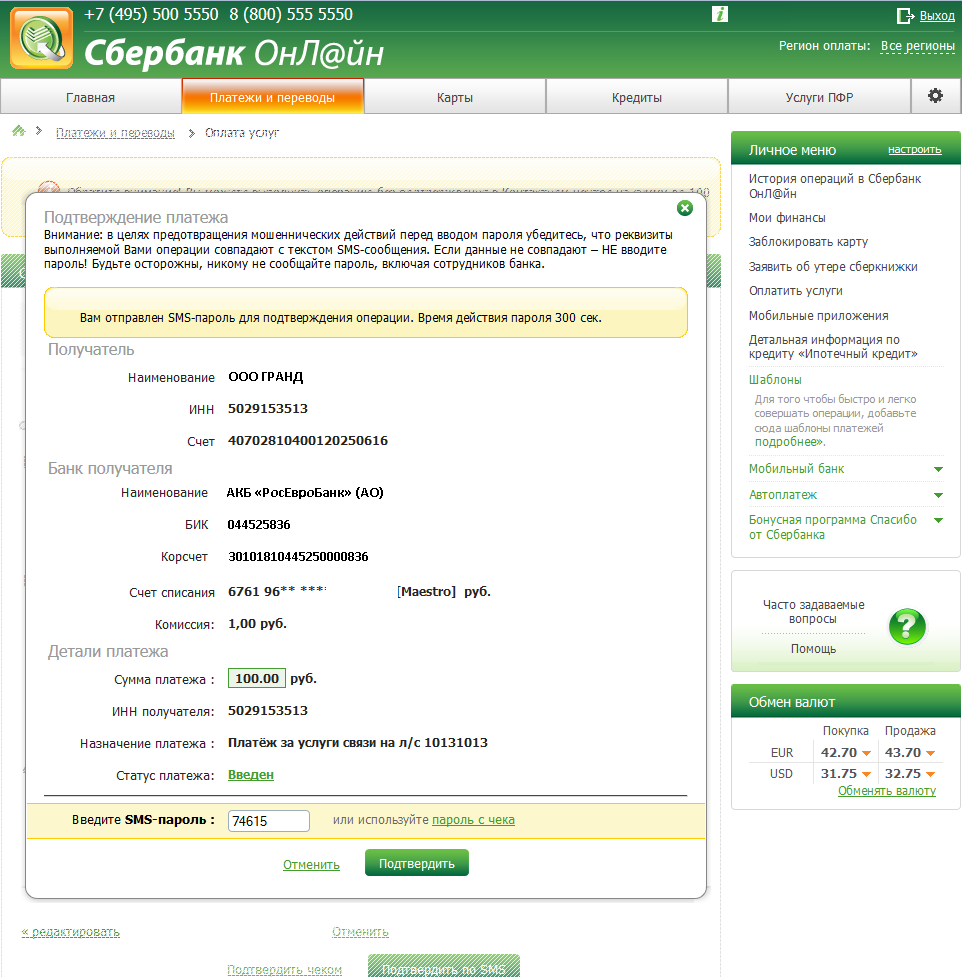Open Мои финансы in personal menu
The width and height of the screenshot is (962, 979).
pos(787,217)
